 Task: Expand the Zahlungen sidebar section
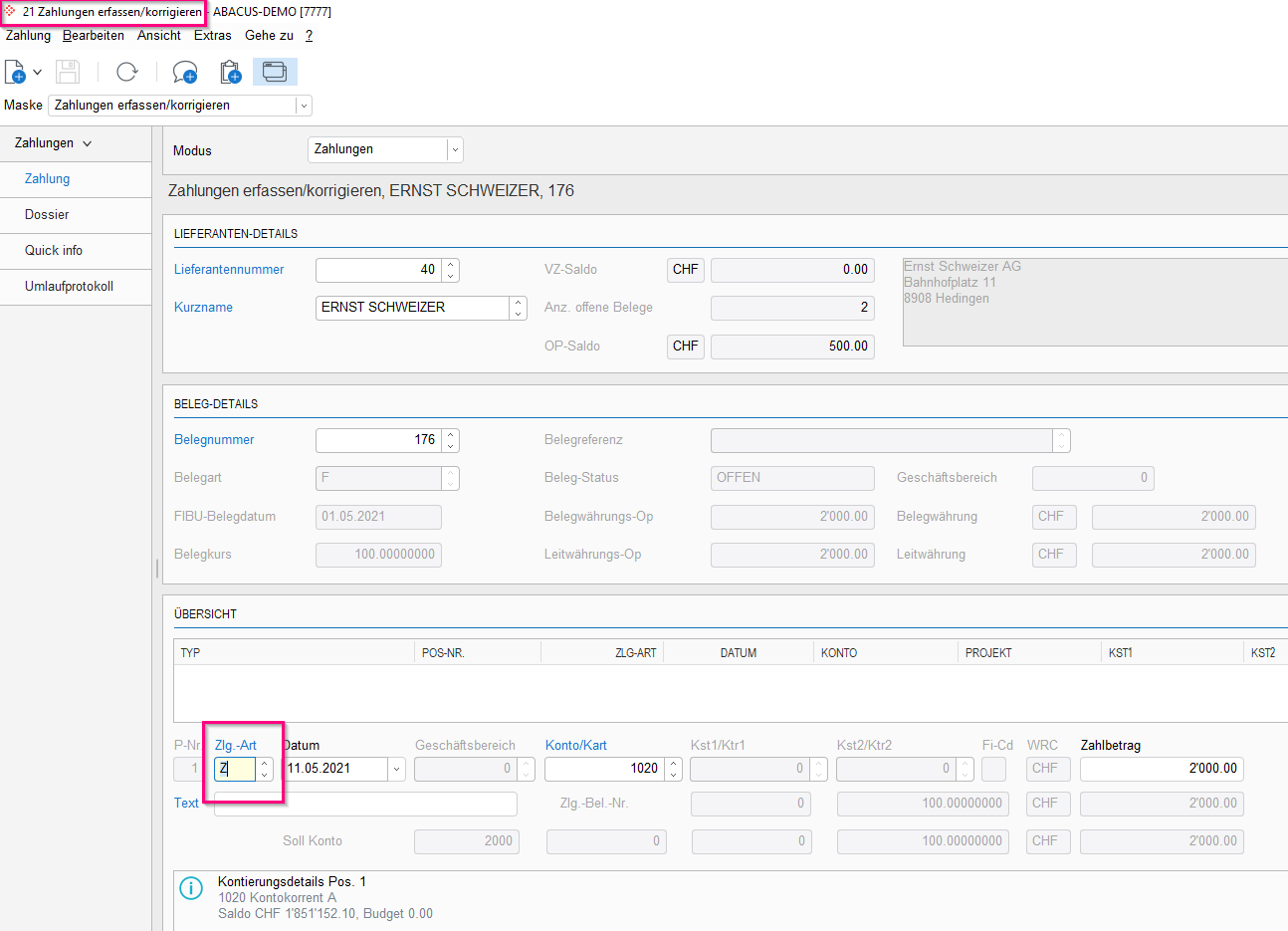point(54,143)
